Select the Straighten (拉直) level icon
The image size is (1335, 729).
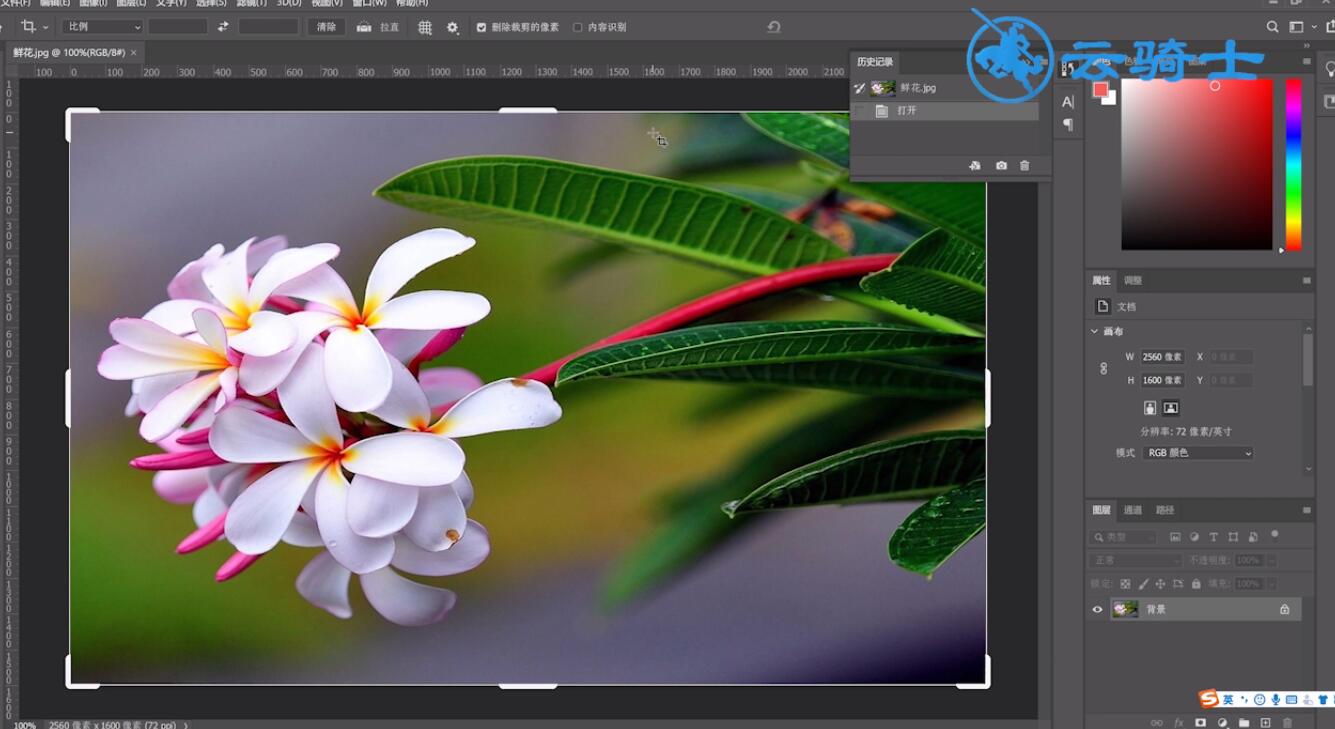tap(364, 27)
